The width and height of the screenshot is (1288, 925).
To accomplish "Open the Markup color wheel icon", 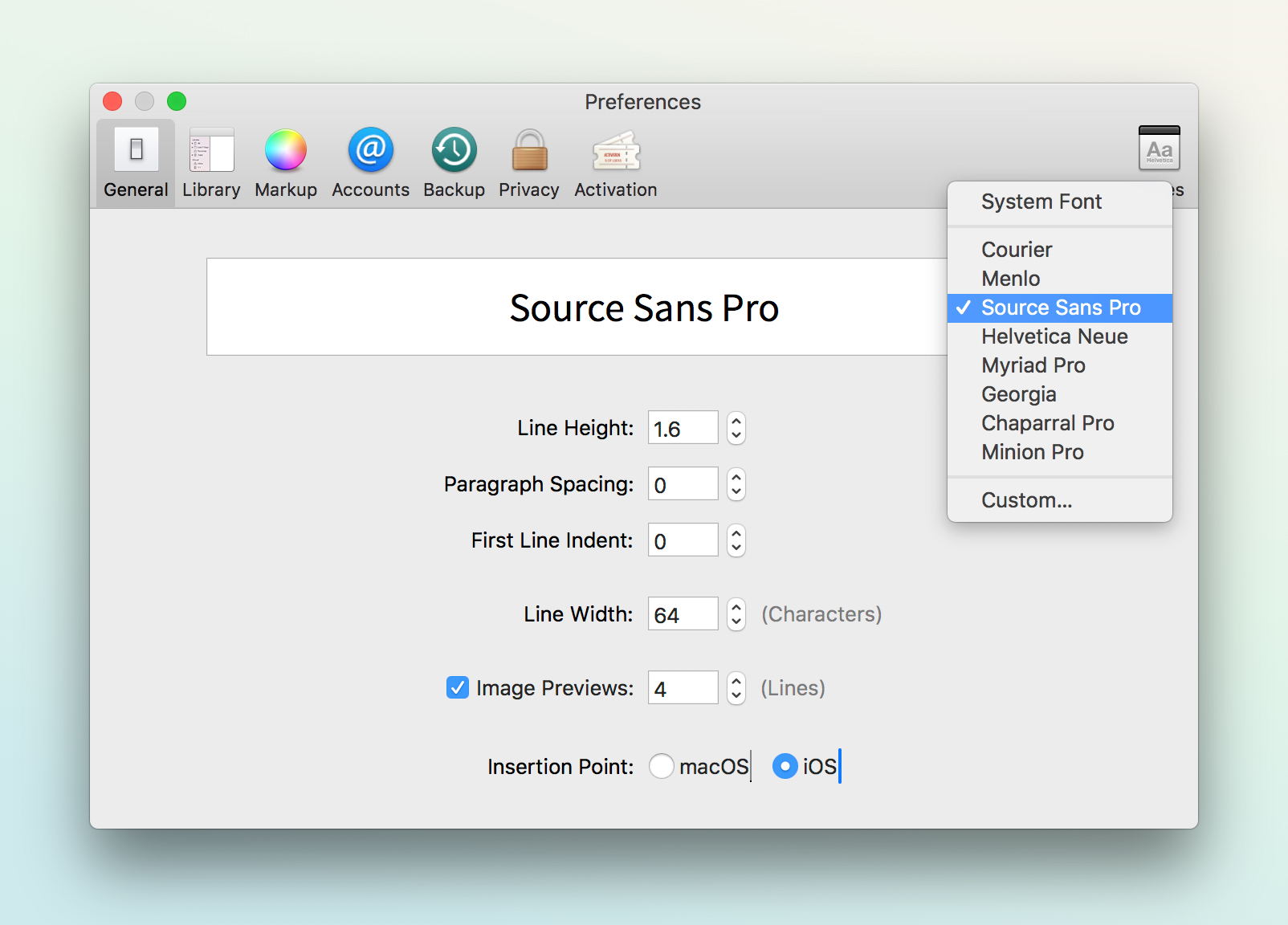I will [x=286, y=149].
